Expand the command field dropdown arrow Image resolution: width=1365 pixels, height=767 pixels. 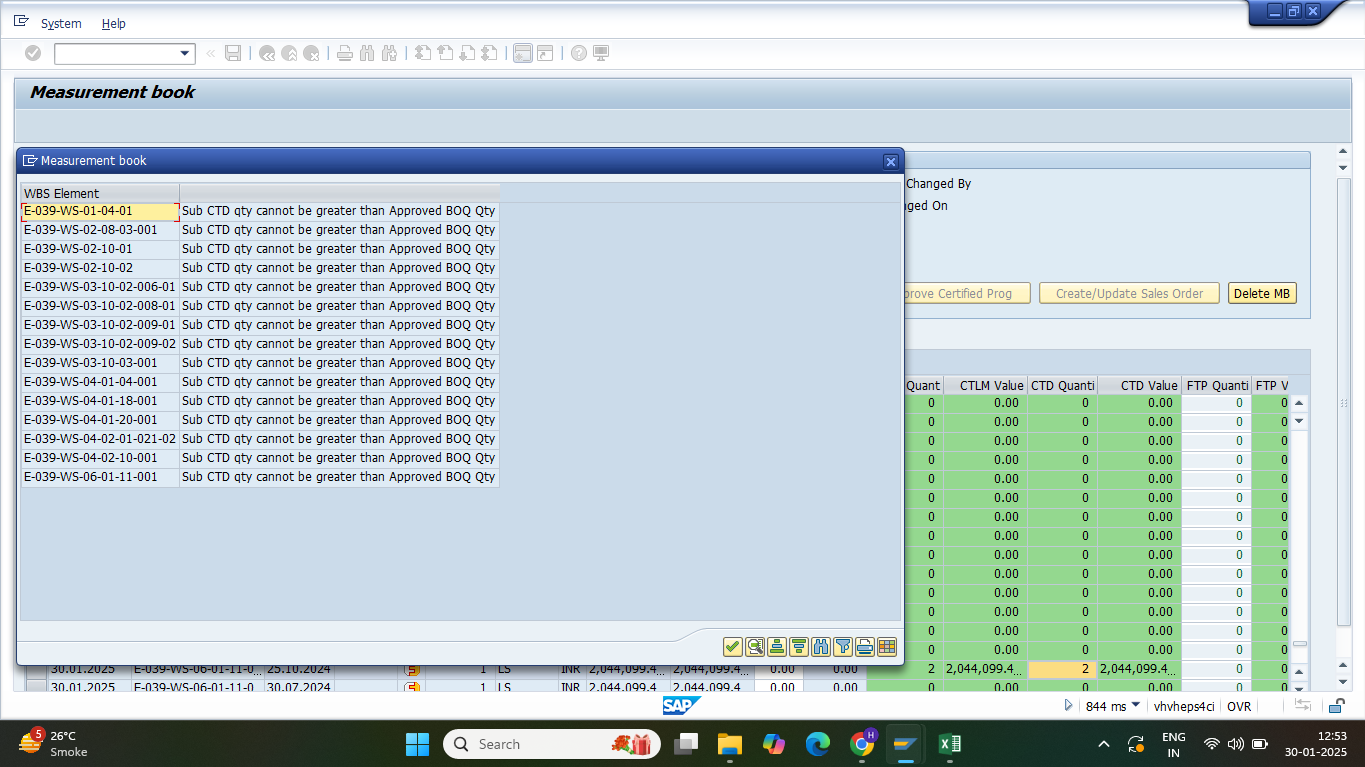[185, 54]
